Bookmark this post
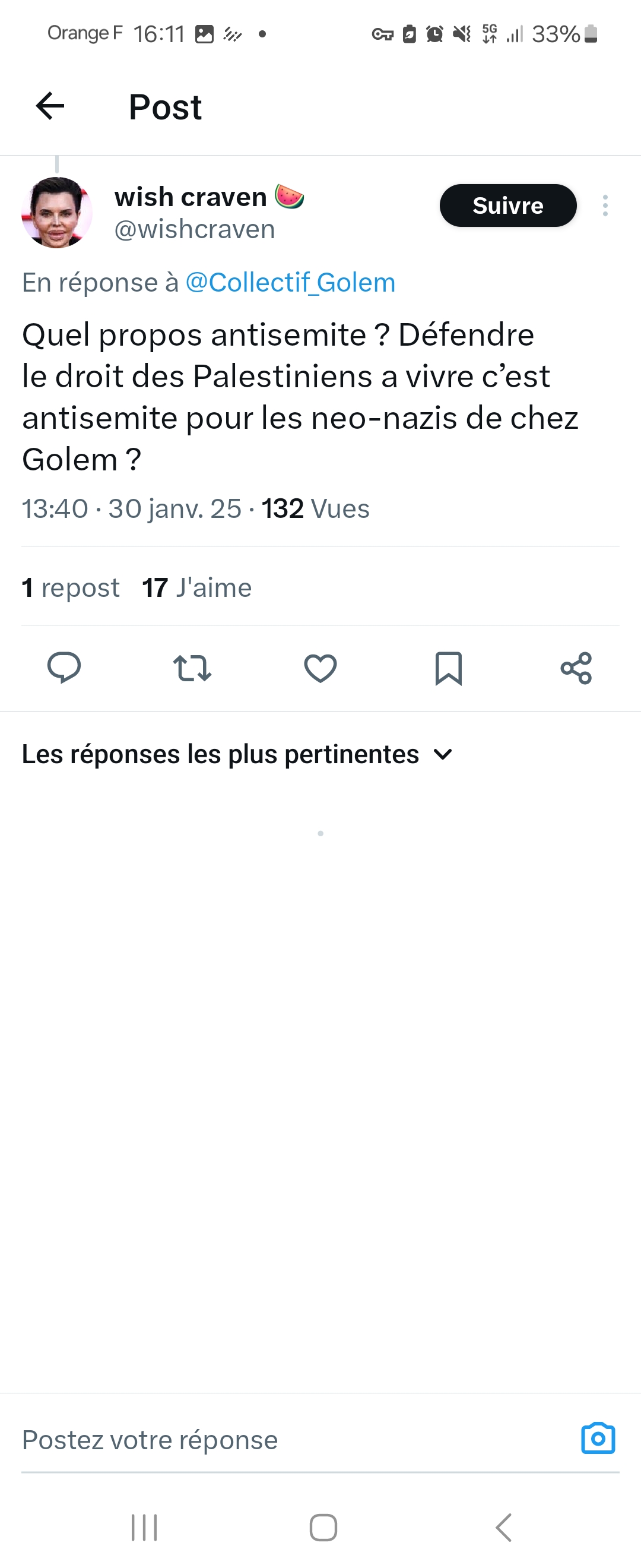 click(x=449, y=668)
